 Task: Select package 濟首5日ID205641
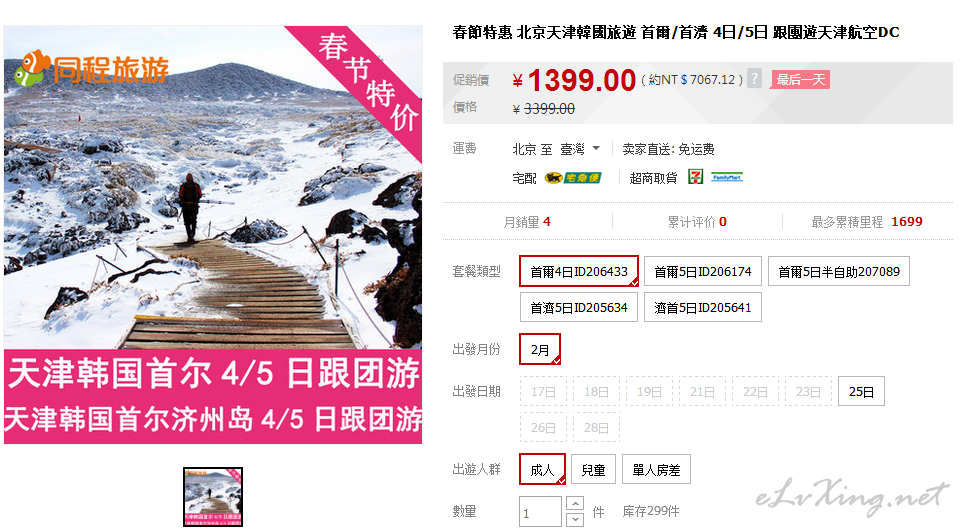tap(703, 307)
